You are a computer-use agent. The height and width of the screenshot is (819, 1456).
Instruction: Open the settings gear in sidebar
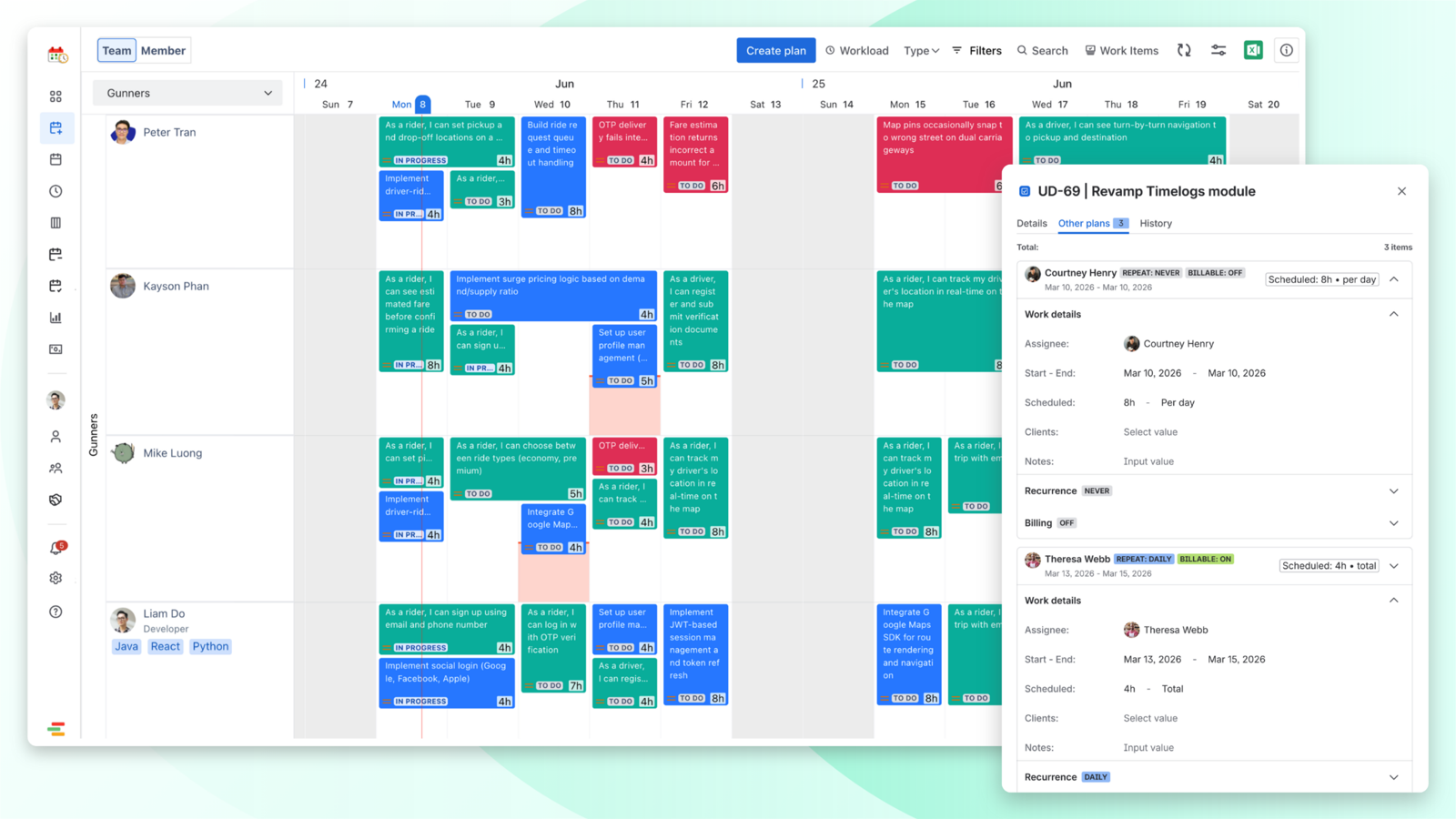coord(56,579)
